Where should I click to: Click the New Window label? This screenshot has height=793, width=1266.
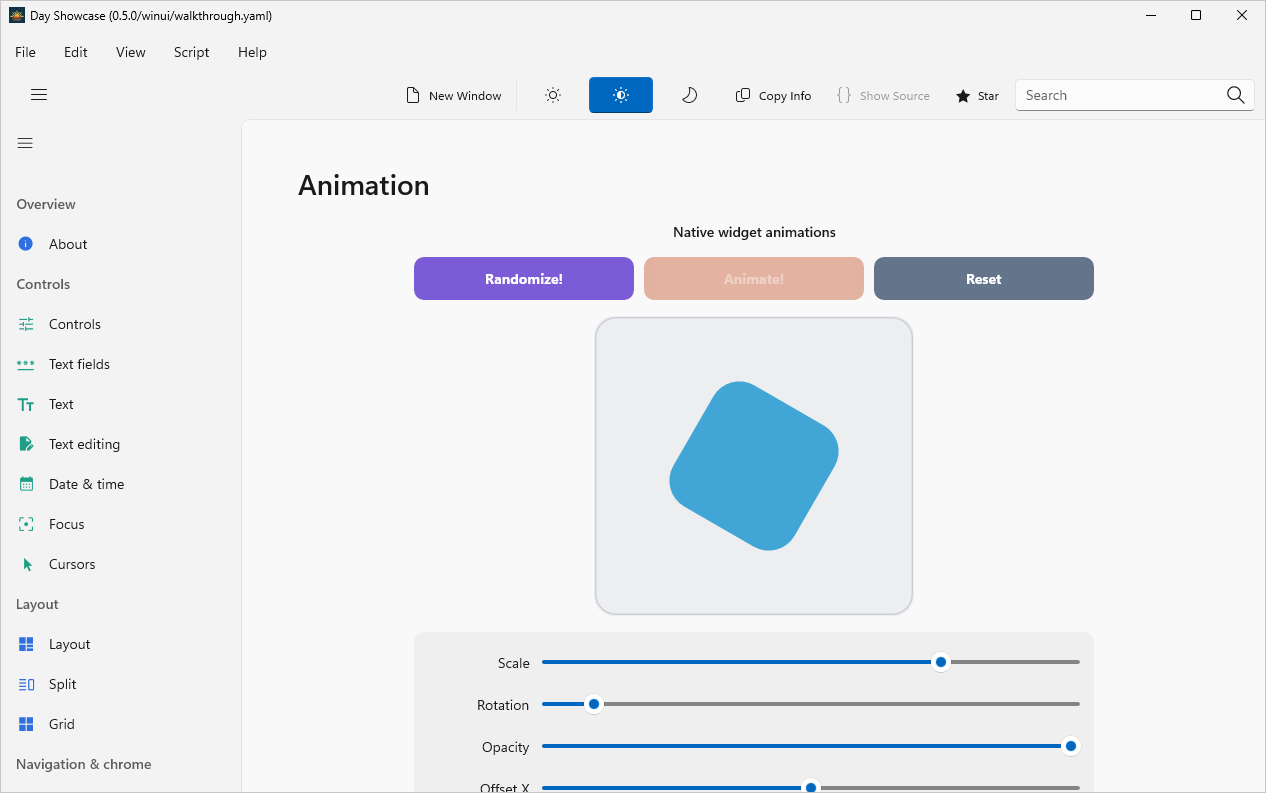(x=465, y=96)
